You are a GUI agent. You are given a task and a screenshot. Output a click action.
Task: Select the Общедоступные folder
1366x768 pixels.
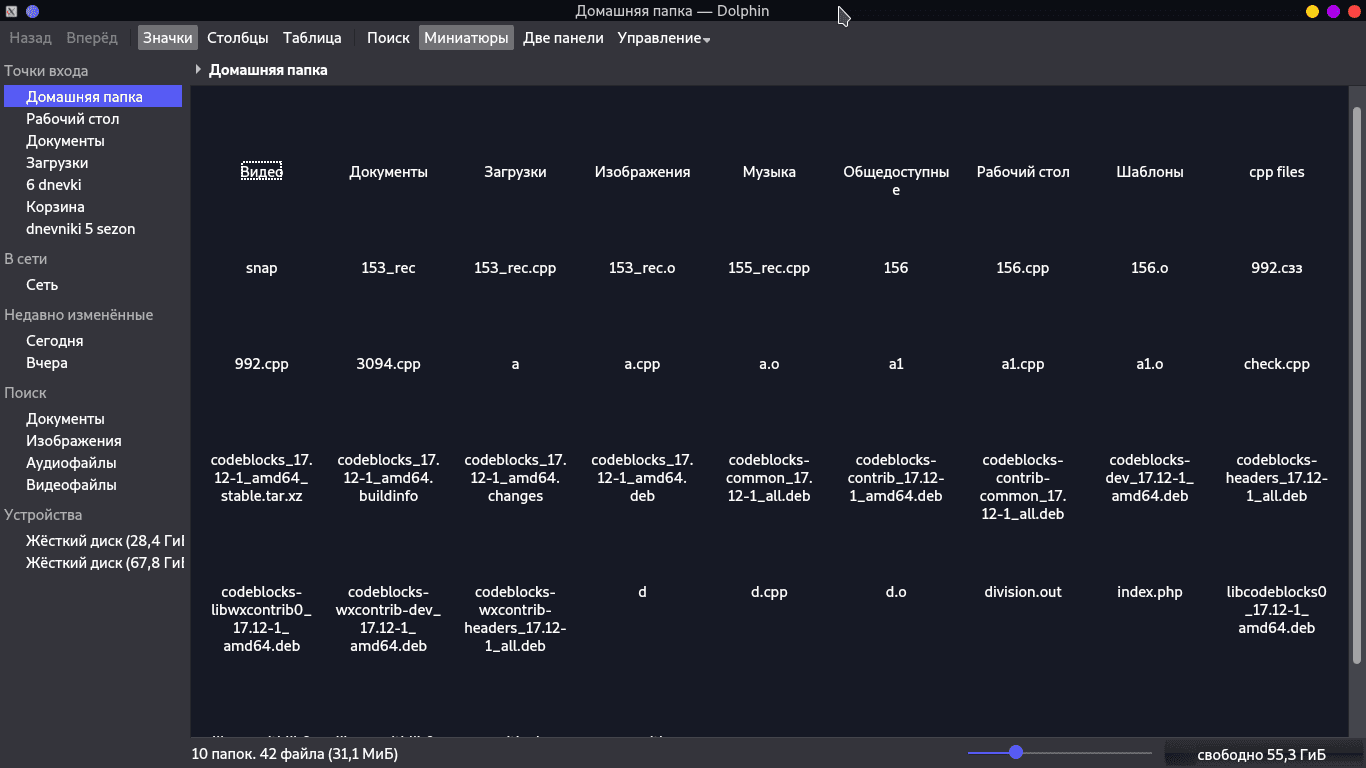[896, 181]
